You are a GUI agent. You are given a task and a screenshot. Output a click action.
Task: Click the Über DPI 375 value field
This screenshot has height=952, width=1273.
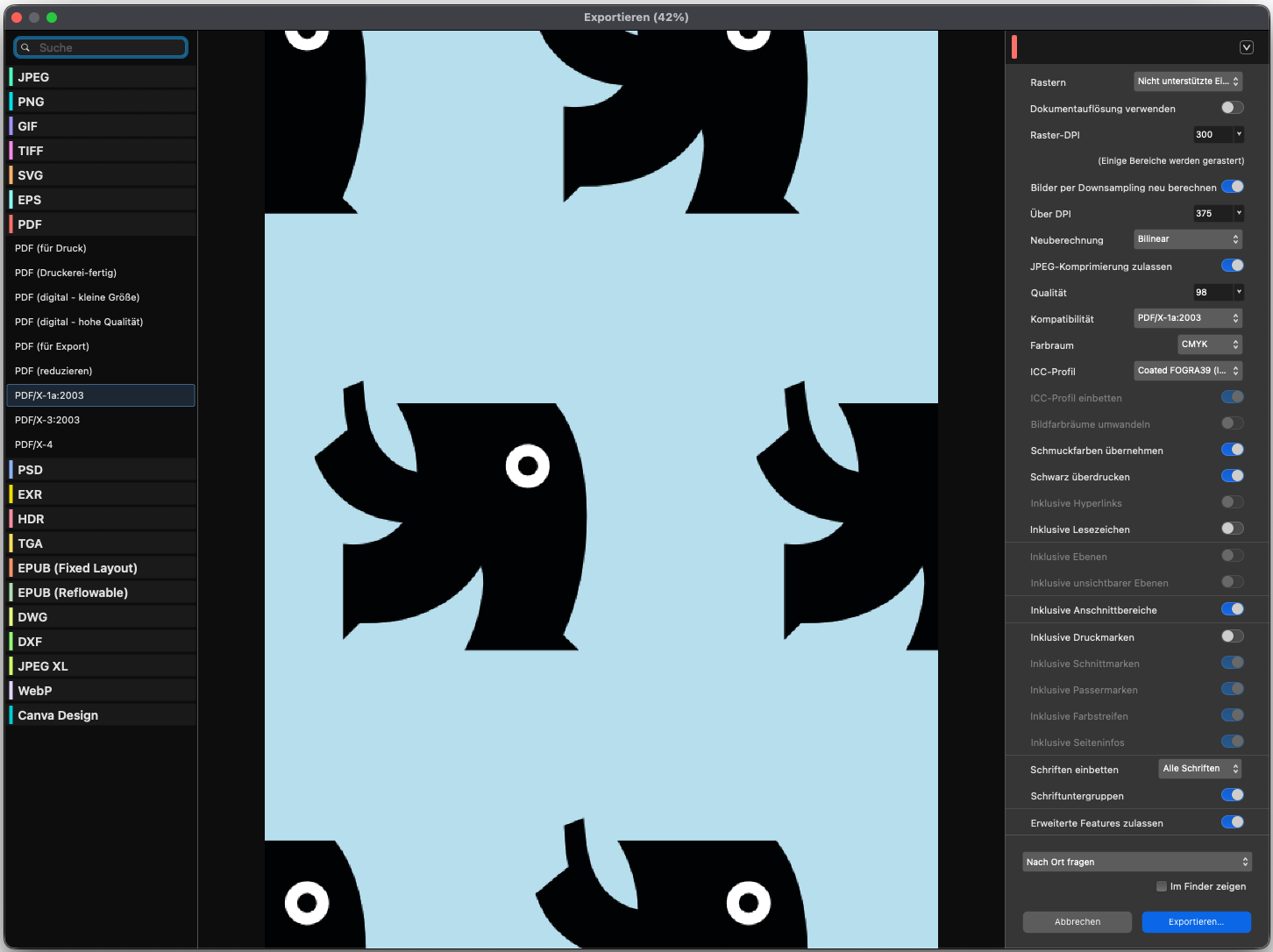coord(1213,213)
